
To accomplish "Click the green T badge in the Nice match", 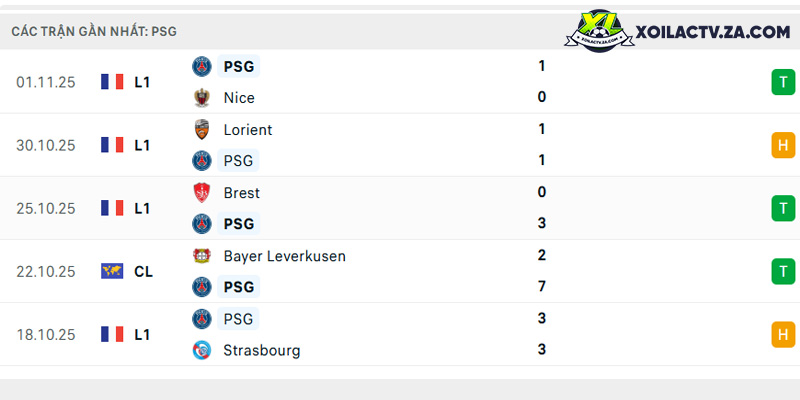I will 783,82.
